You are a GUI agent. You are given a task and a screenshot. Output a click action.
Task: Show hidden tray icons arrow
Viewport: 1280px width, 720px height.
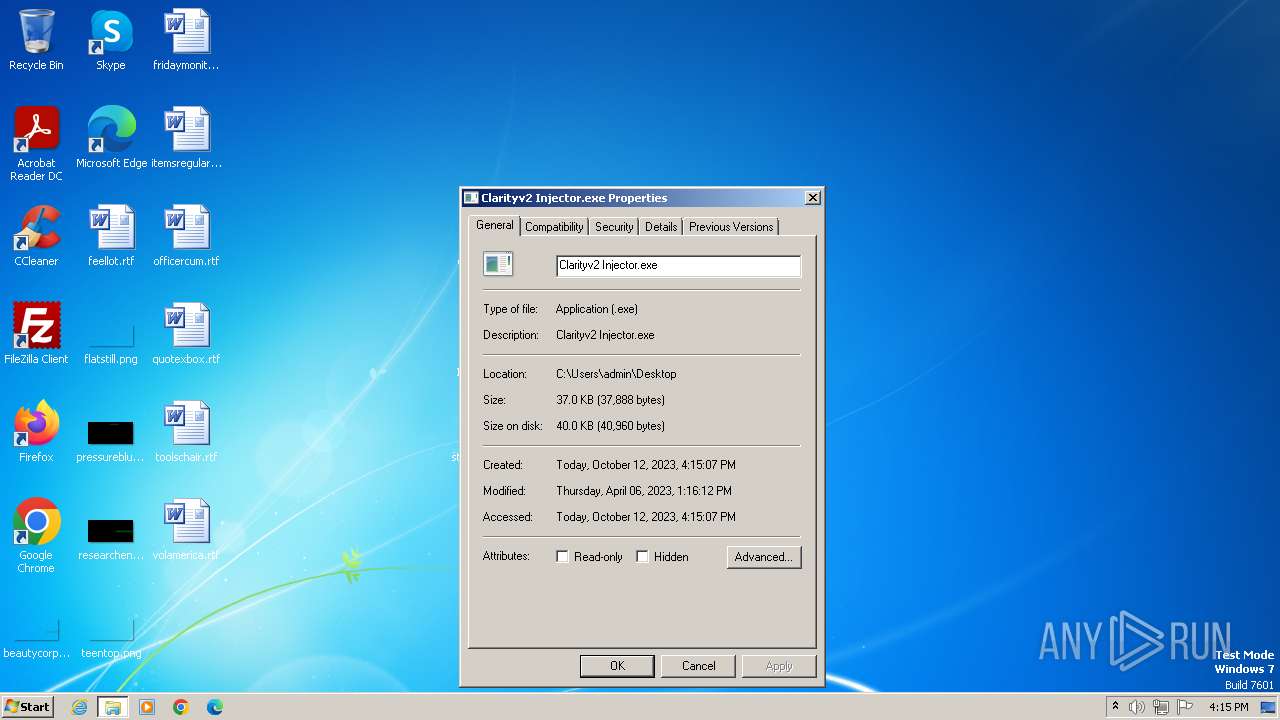(x=1115, y=707)
